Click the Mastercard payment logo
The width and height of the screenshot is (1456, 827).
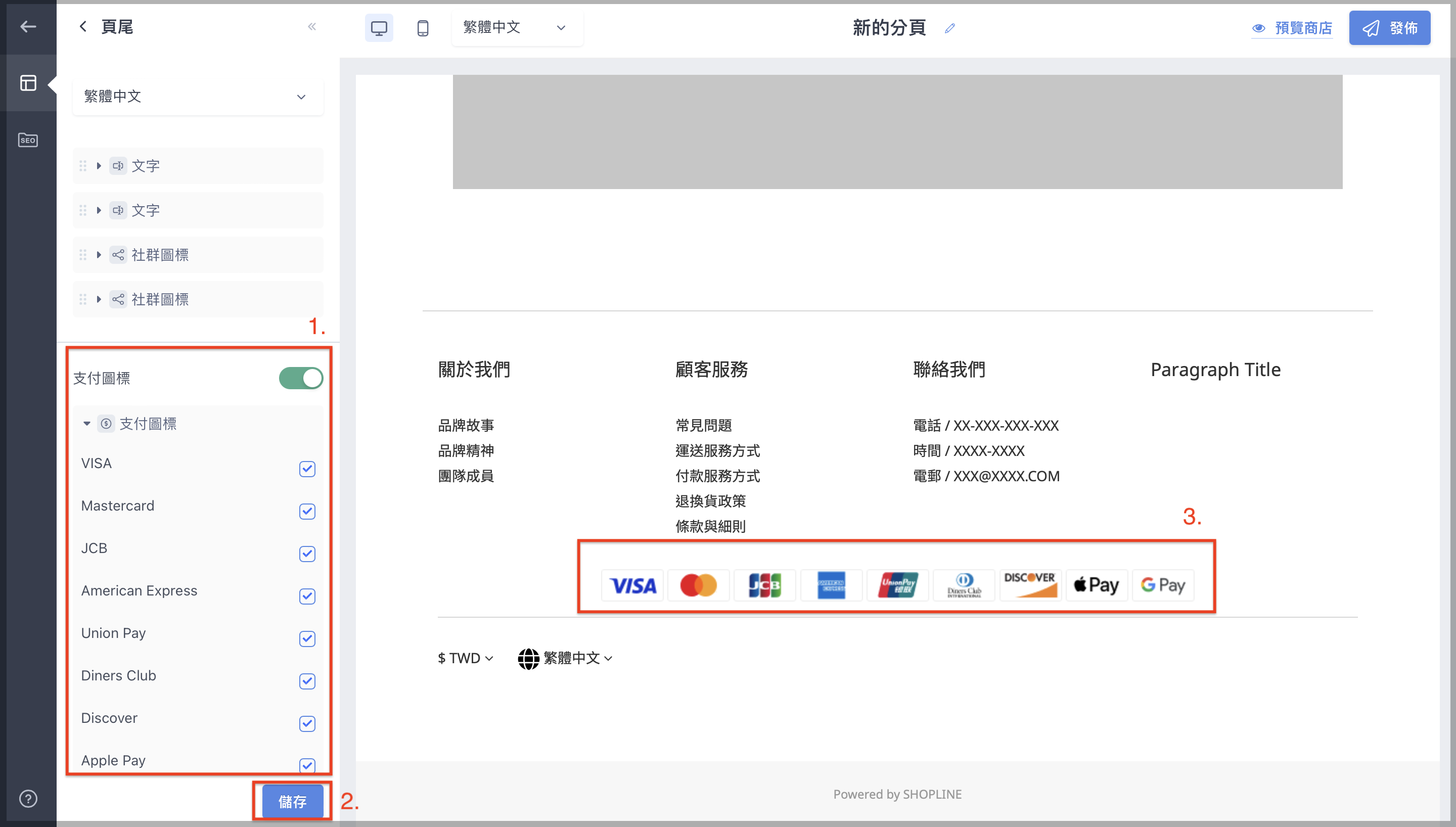[699, 585]
